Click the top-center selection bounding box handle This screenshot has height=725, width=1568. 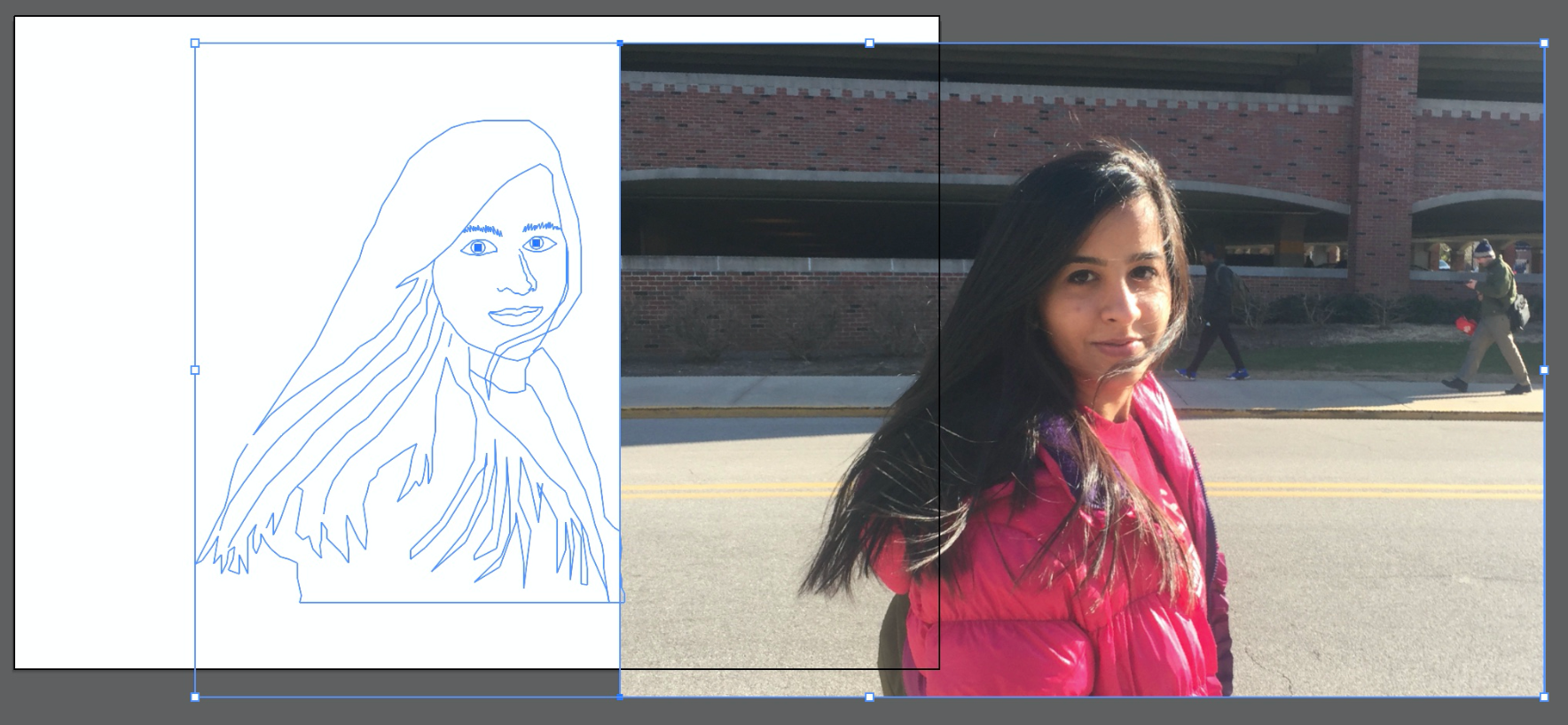point(869,43)
